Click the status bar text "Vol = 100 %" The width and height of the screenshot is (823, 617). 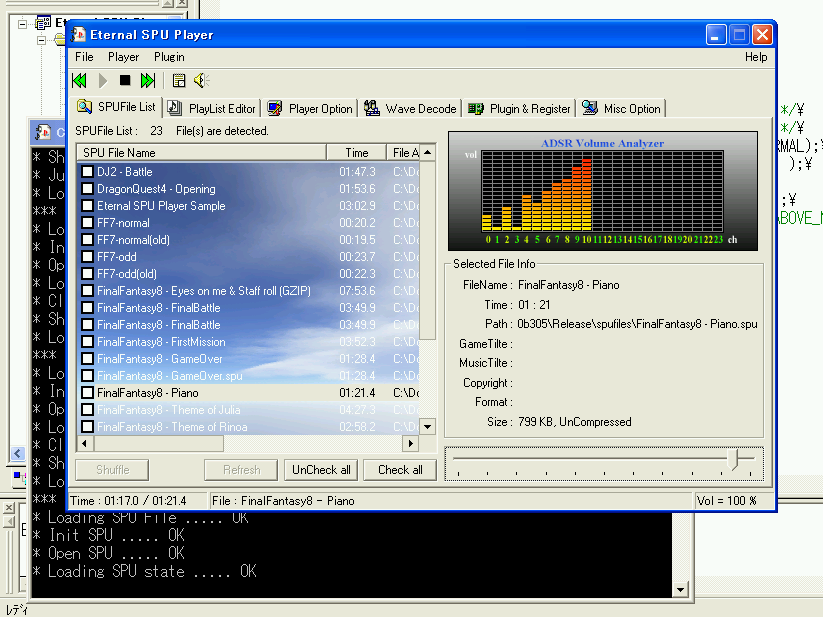726,501
